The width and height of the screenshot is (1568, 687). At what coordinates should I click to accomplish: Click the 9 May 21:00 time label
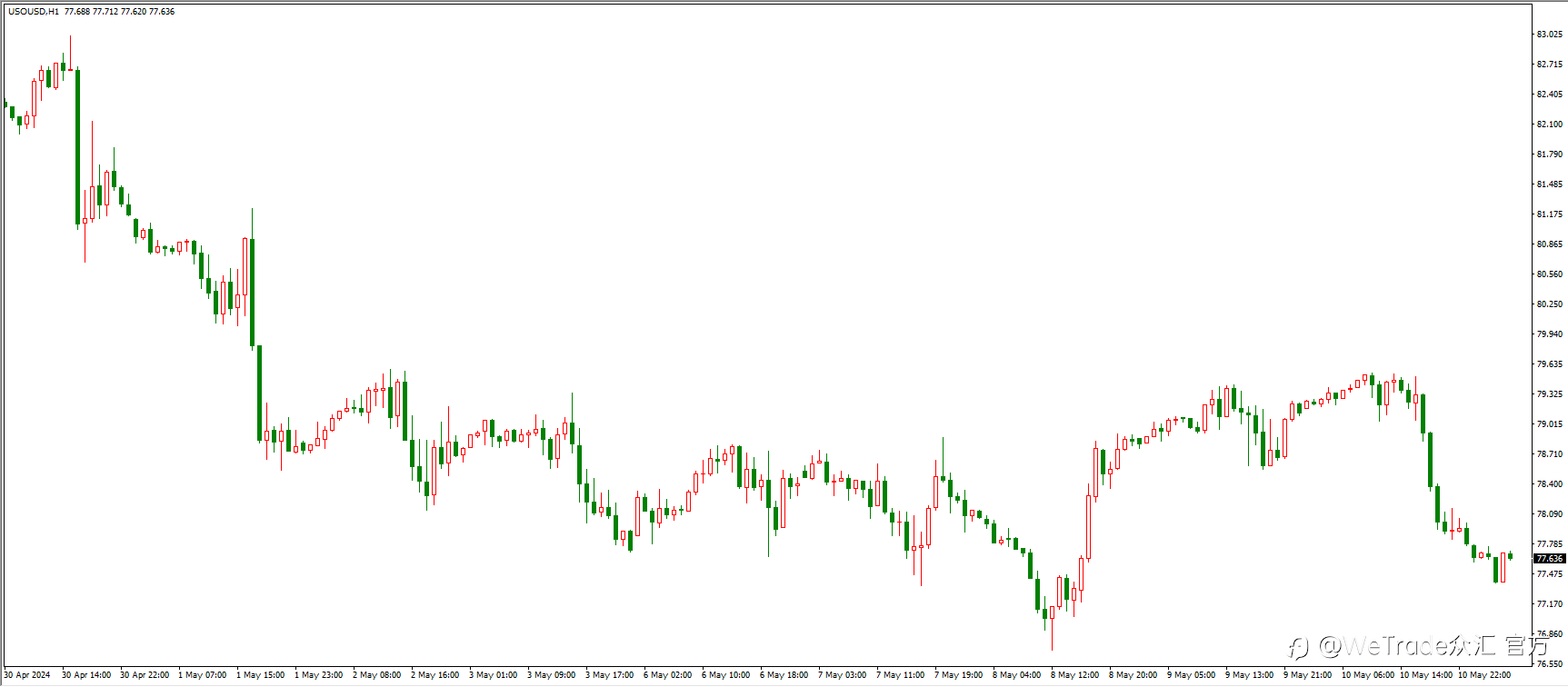[1308, 675]
